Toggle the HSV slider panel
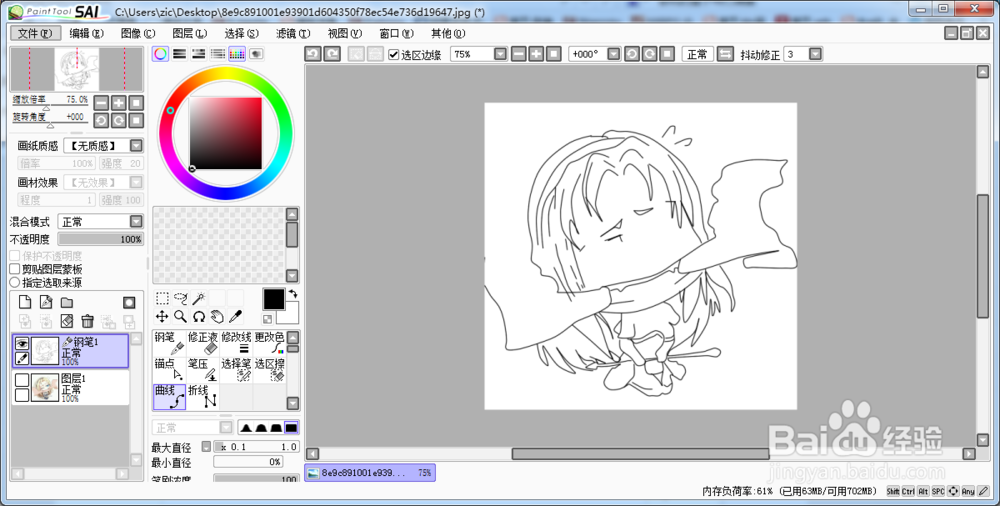This screenshot has width=1000, height=506. click(198, 54)
